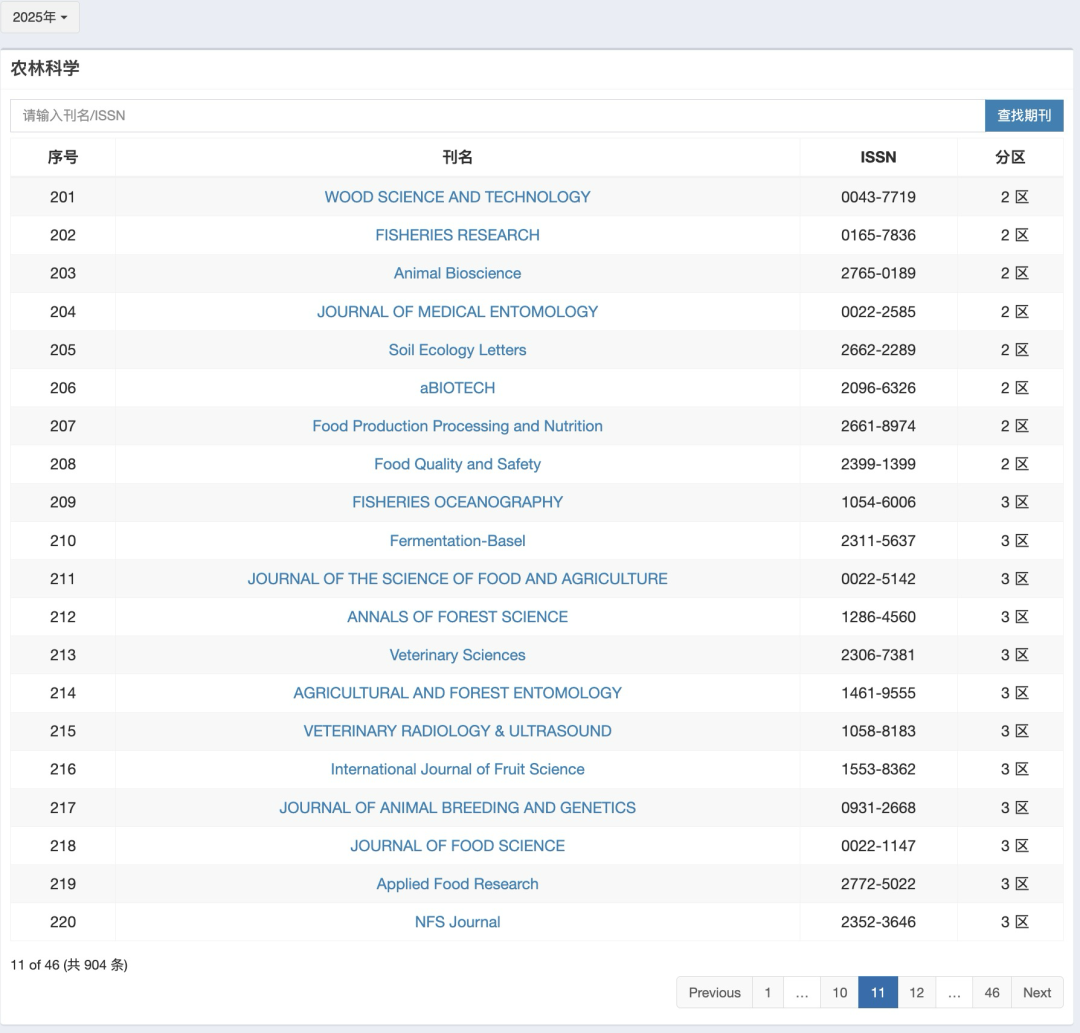Click row number 210 cell
Viewport: 1080px width, 1033px height.
point(63,541)
